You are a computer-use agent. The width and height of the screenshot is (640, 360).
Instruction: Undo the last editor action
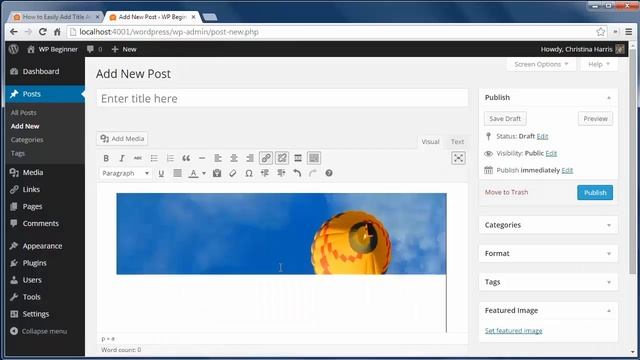coord(297,173)
